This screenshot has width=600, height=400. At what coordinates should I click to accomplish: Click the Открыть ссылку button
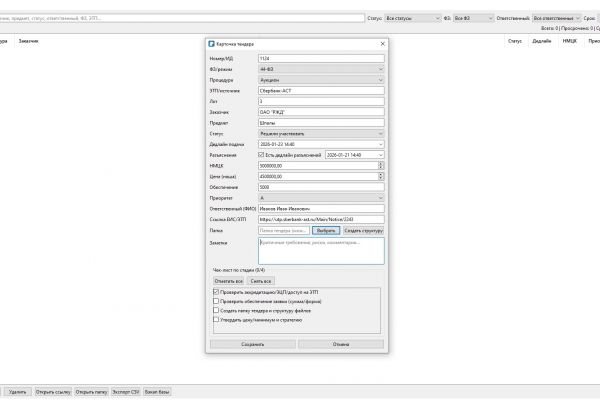click(x=53, y=392)
